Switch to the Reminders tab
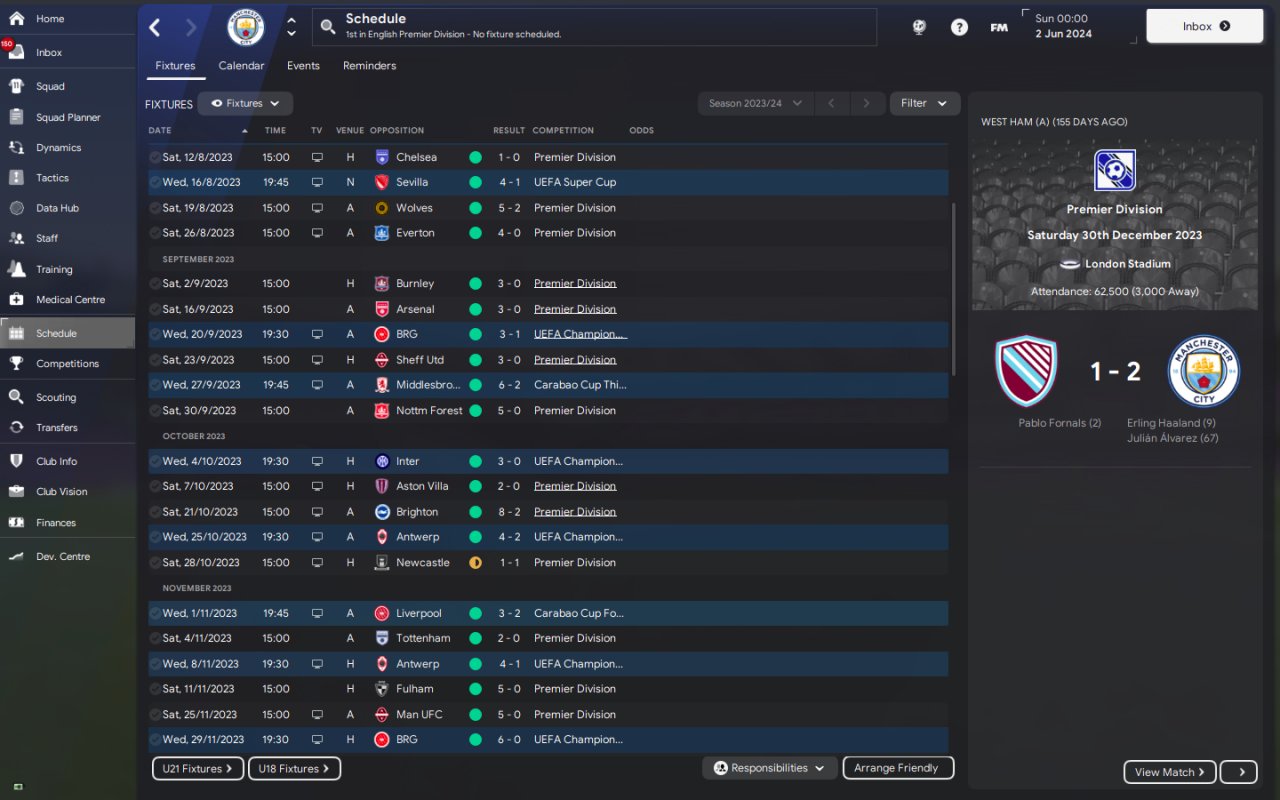 [369, 66]
